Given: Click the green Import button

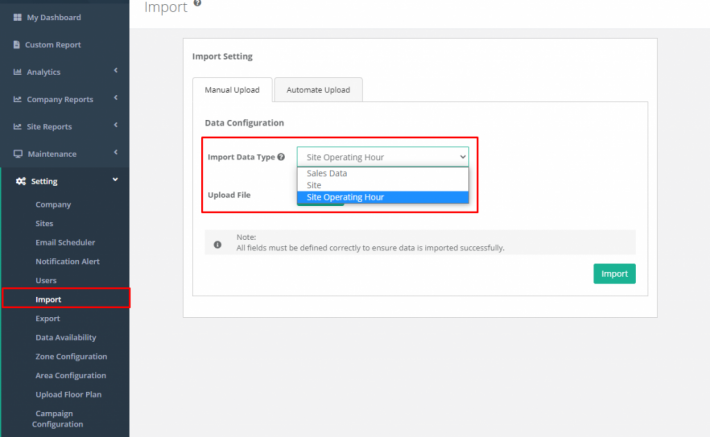Looking at the screenshot, I should [614, 274].
